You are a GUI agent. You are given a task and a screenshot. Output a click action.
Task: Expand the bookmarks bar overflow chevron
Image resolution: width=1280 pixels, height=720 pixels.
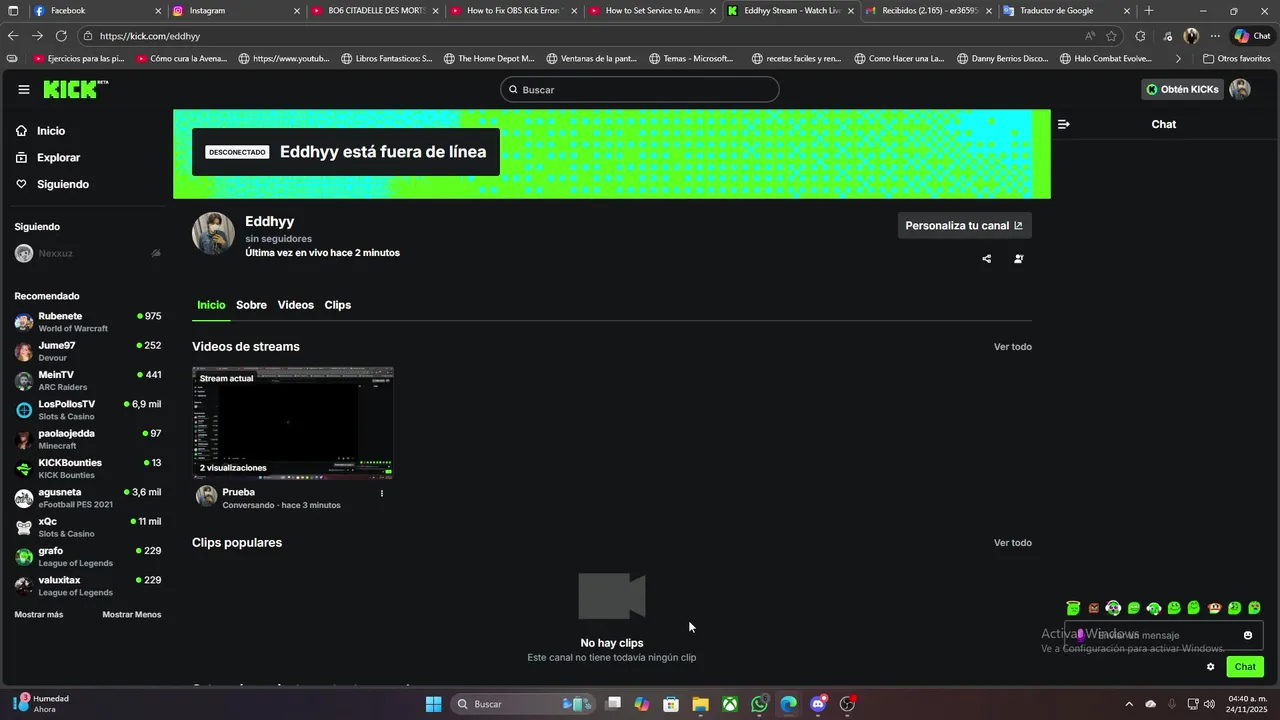click(x=1178, y=58)
